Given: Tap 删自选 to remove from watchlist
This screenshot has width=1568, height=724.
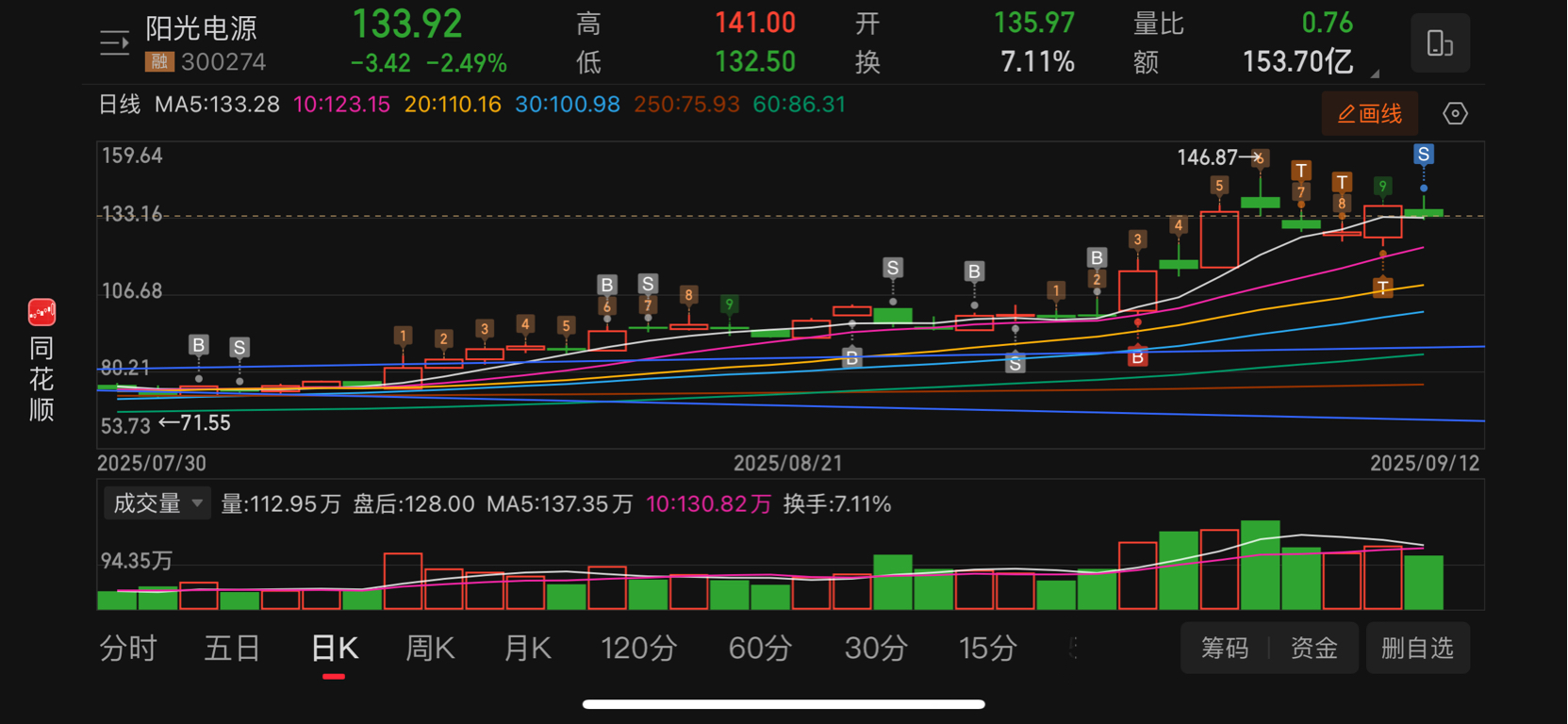Looking at the screenshot, I should pos(1417,648).
